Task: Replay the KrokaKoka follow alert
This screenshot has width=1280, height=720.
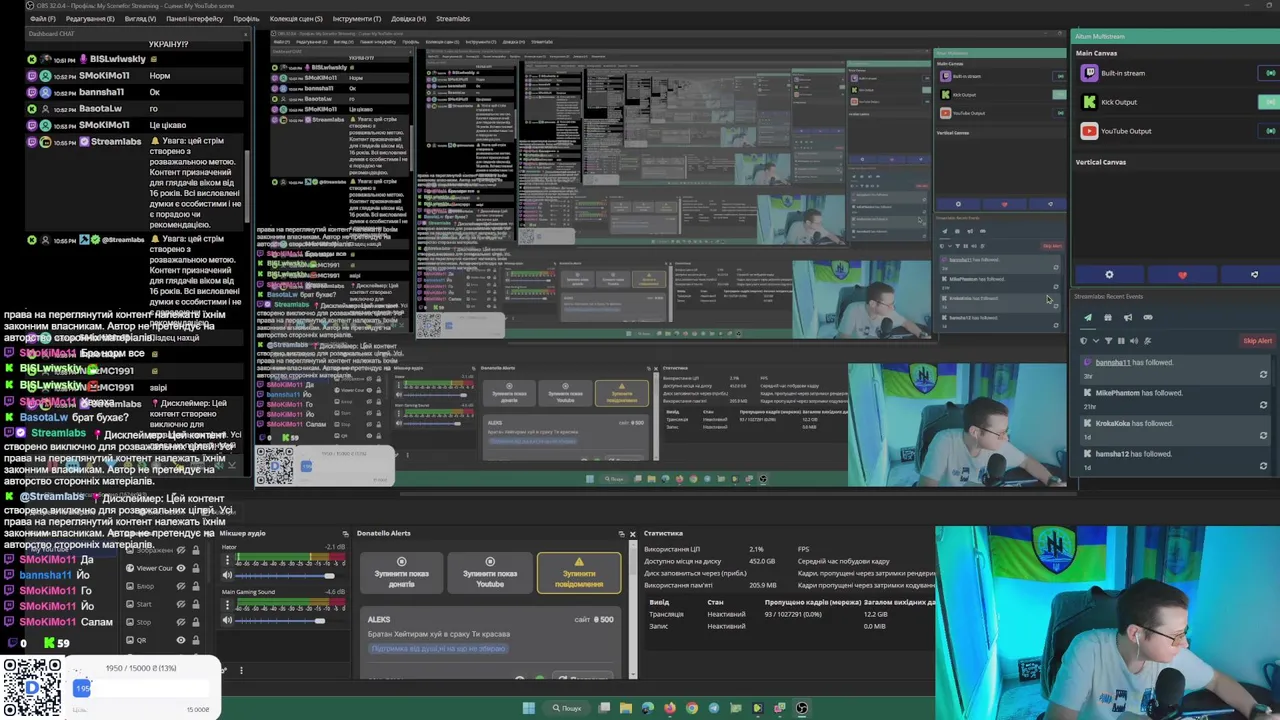Action: [x=1263, y=435]
